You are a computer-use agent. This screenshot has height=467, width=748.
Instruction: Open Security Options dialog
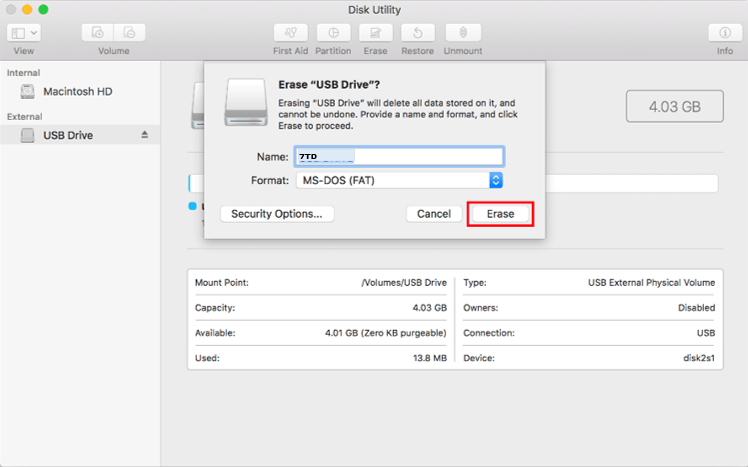(277, 214)
